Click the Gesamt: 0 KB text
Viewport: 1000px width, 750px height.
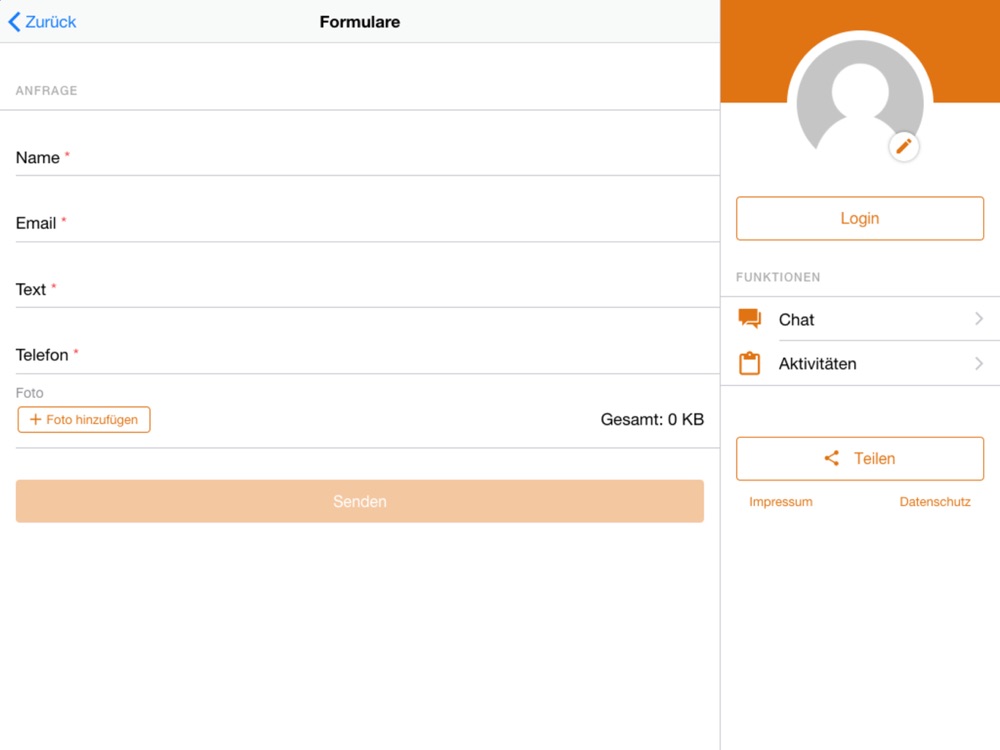652,419
